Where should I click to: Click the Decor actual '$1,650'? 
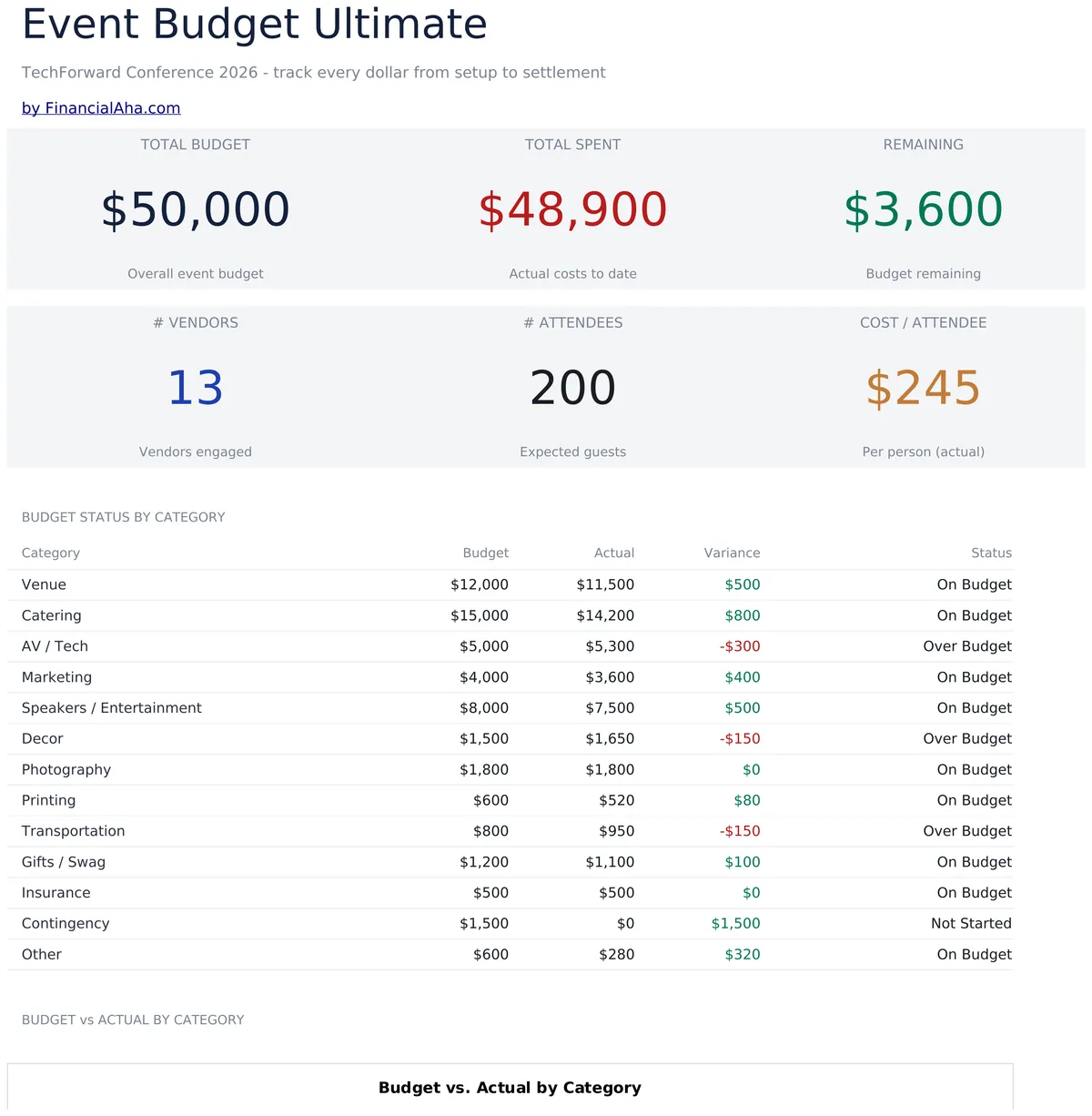[610, 739]
